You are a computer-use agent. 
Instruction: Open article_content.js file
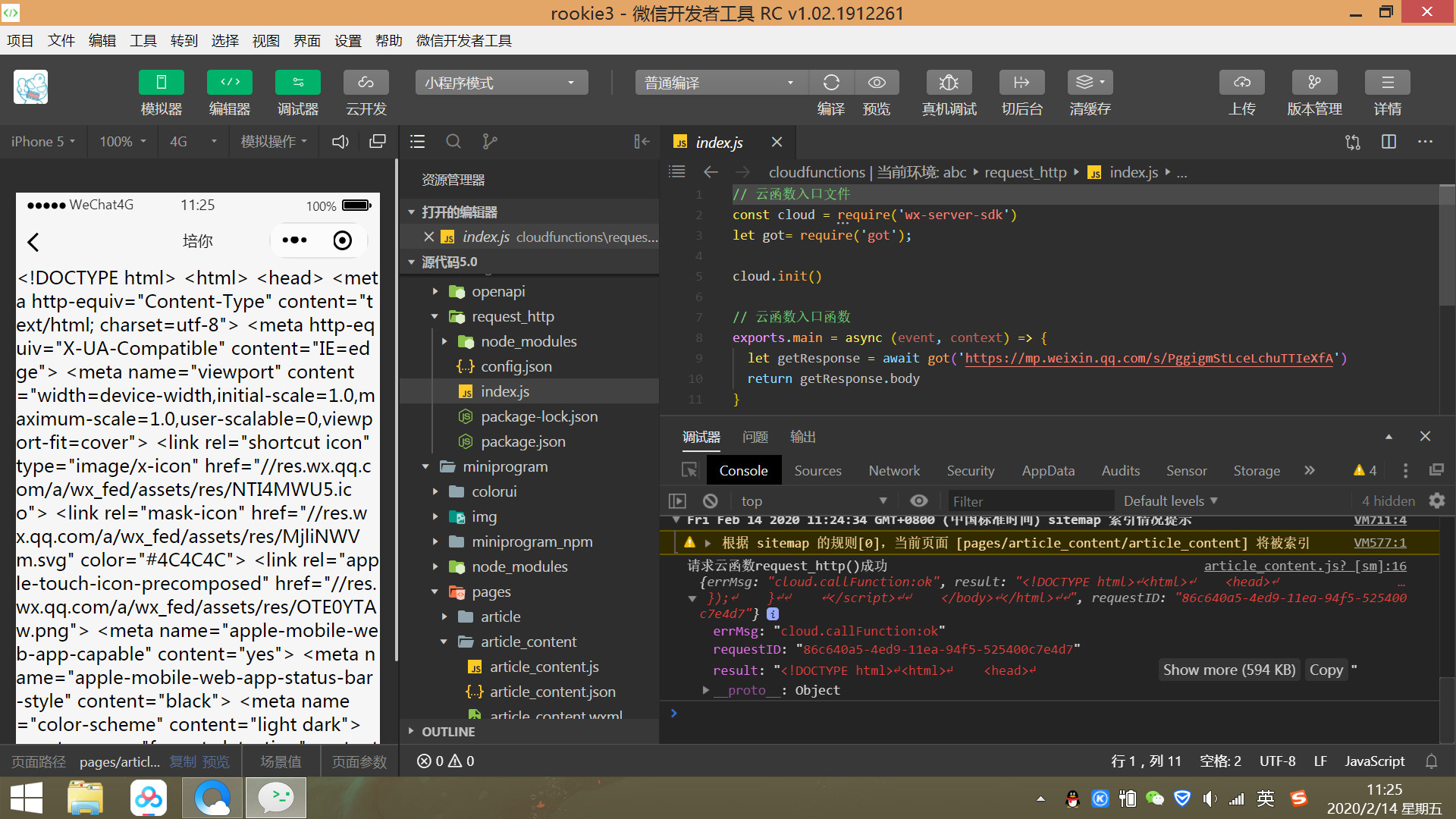tap(544, 667)
